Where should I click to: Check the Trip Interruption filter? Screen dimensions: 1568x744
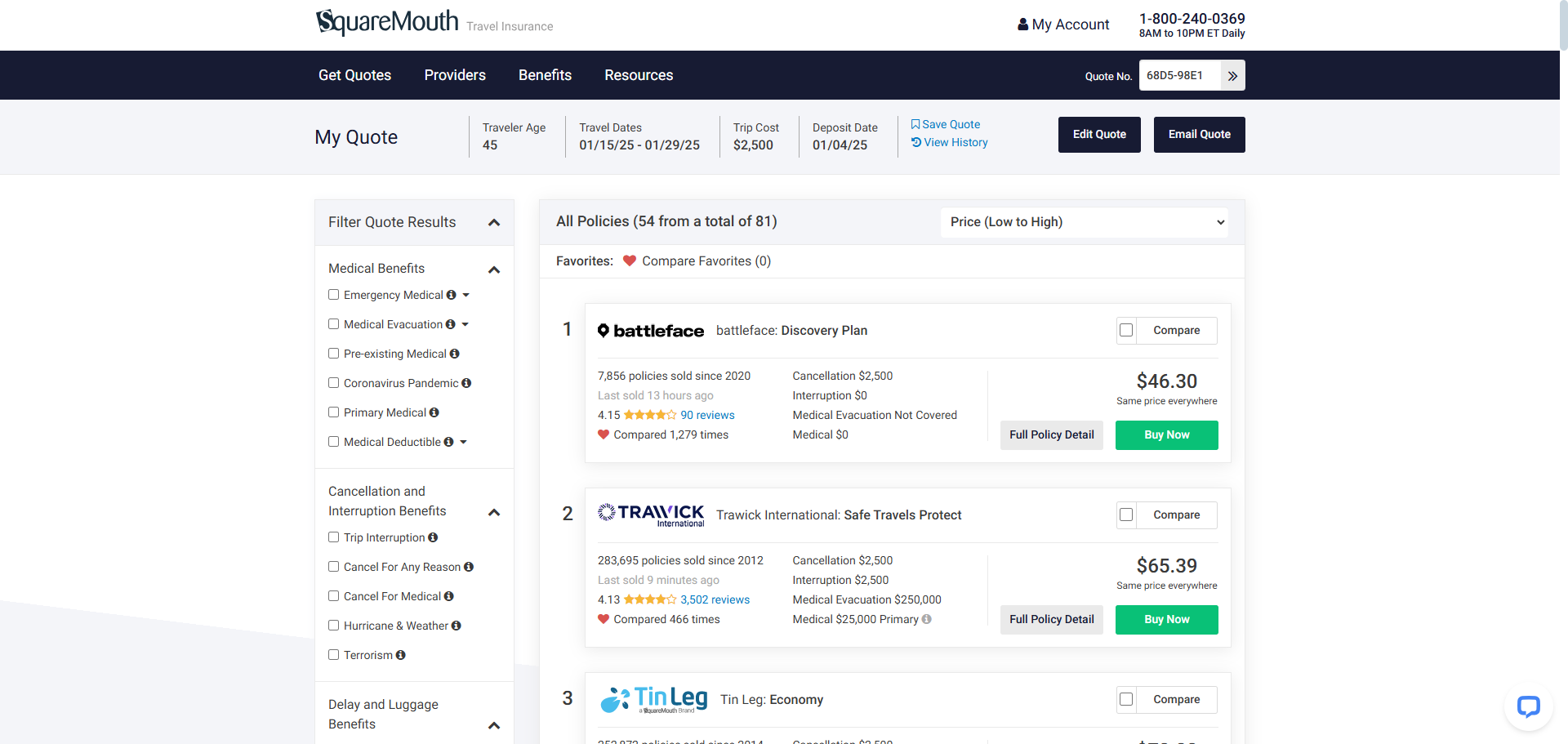333,537
